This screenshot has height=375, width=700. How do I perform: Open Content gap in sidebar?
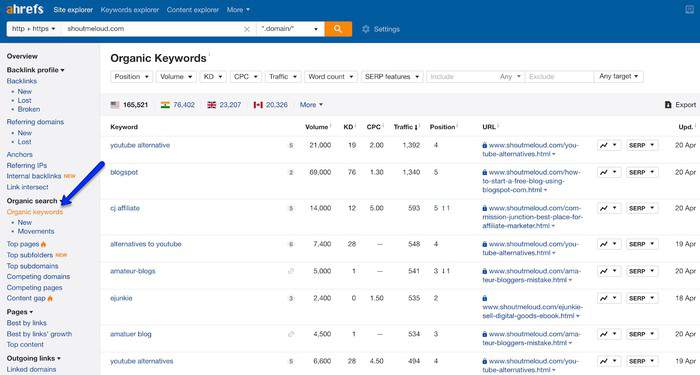[26, 298]
